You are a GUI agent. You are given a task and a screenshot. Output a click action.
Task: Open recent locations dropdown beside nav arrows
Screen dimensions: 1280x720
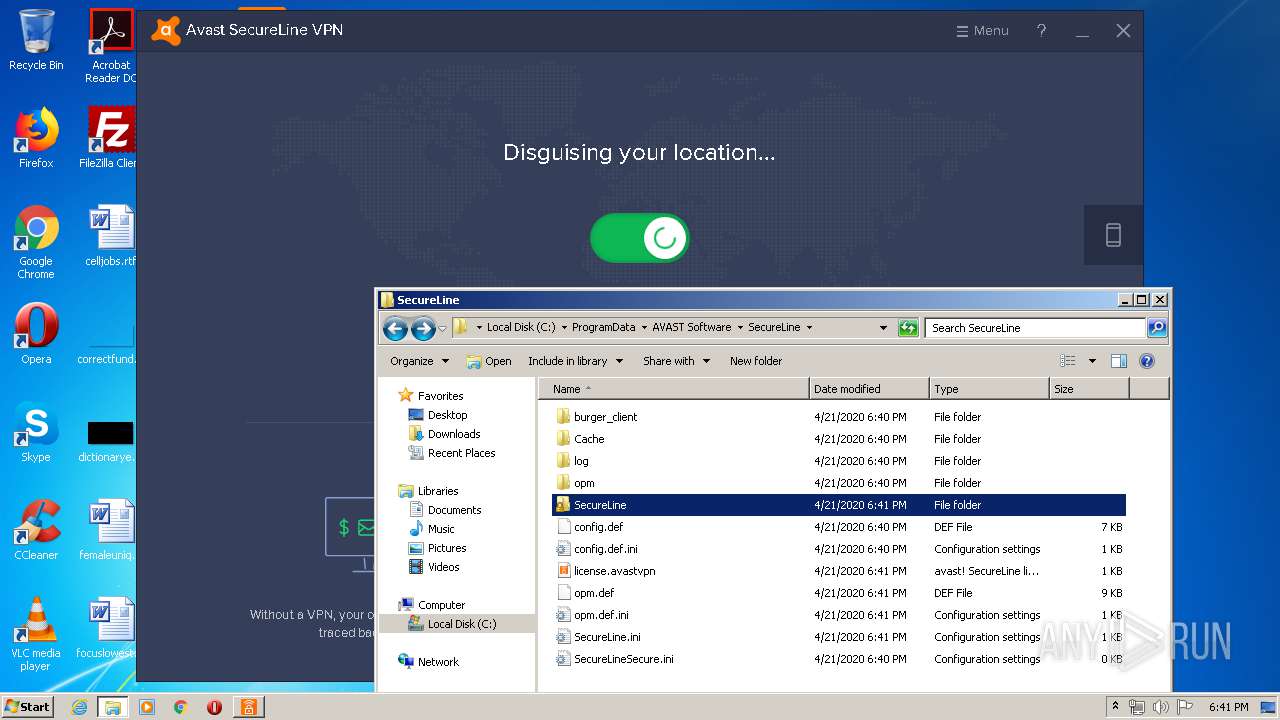(x=442, y=328)
